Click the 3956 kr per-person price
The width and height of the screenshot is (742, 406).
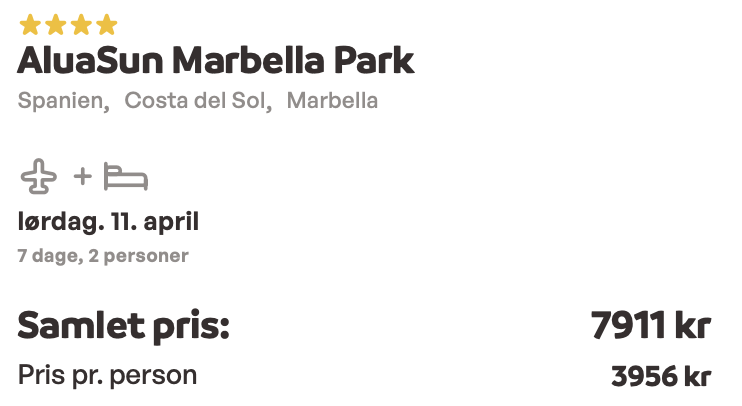pos(661,377)
